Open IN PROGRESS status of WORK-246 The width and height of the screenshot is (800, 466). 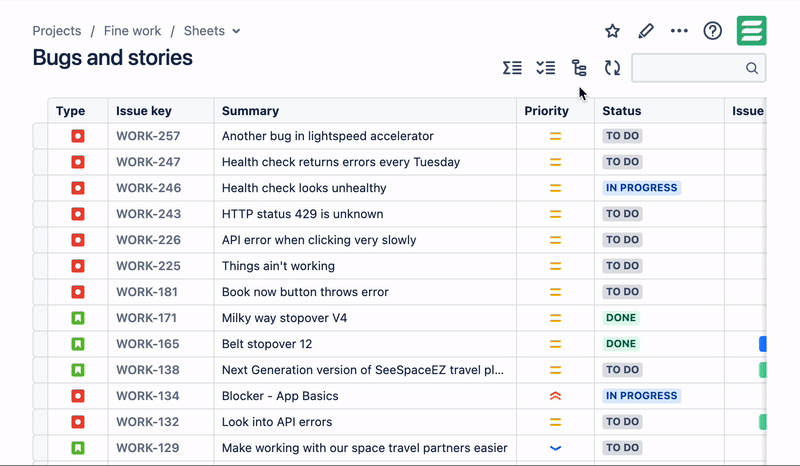tap(641, 188)
